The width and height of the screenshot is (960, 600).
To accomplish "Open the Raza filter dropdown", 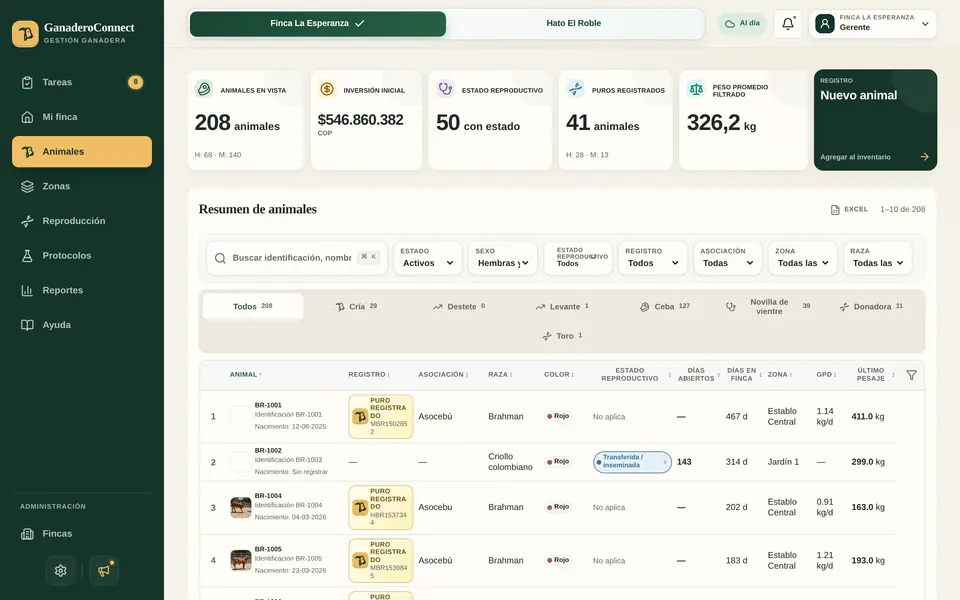I will [877, 258].
